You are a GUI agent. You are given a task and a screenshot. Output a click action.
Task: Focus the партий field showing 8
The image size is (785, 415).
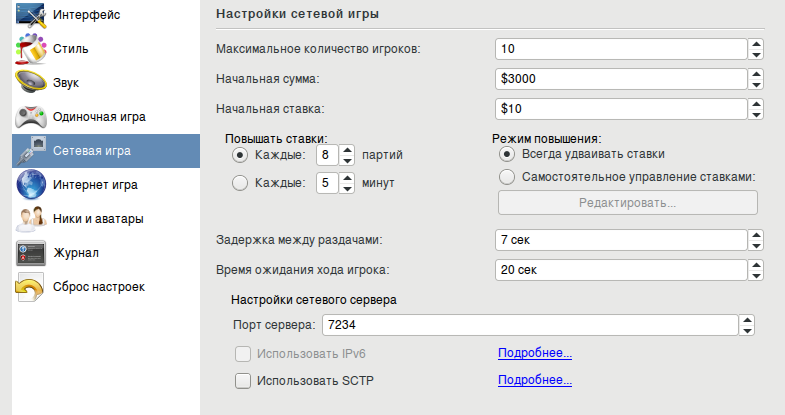click(327, 155)
